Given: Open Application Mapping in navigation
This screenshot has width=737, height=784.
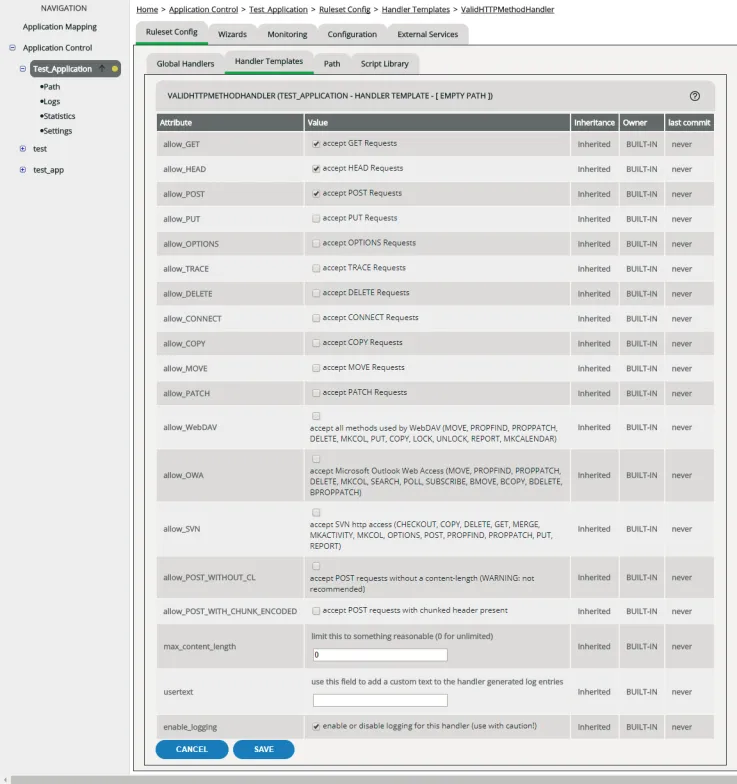Looking at the screenshot, I should (x=60, y=27).
